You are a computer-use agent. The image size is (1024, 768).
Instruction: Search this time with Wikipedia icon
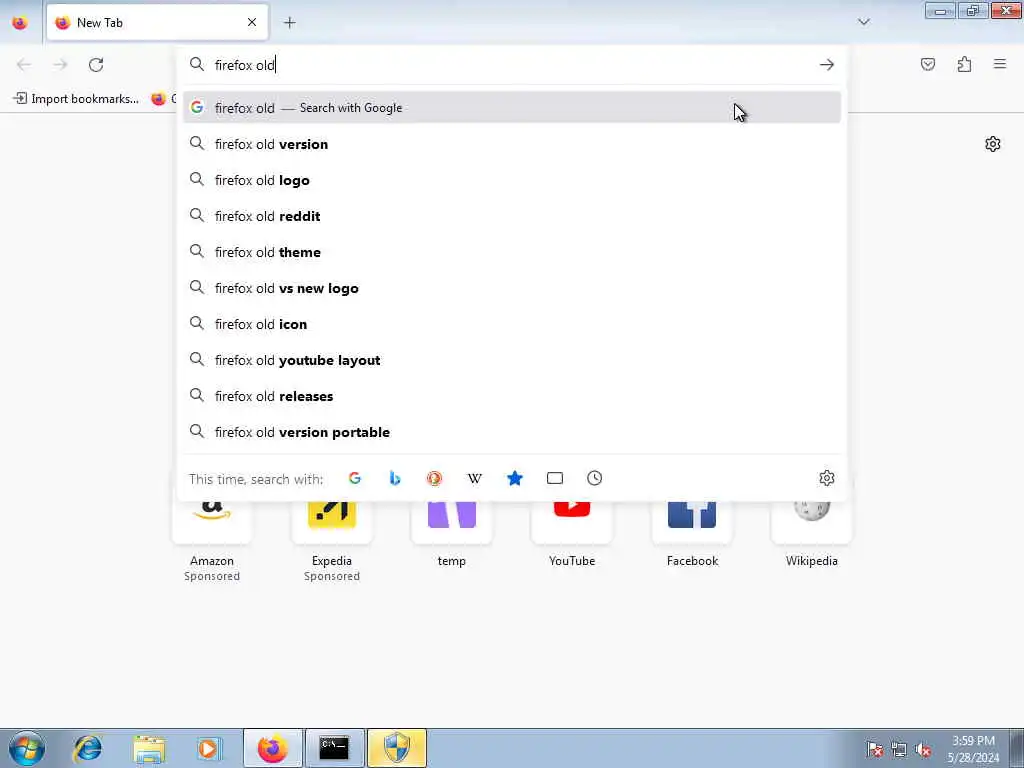[475, 478]
